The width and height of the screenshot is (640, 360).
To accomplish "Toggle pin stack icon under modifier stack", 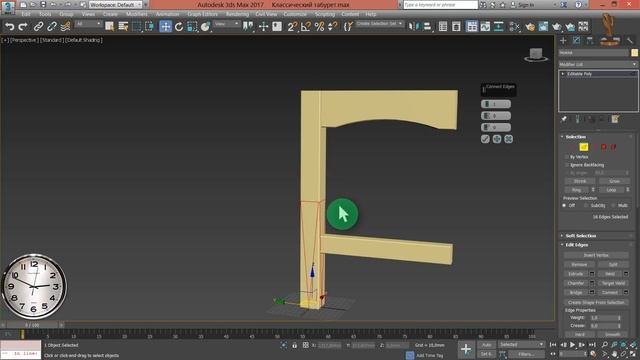I will click(564, 119).
